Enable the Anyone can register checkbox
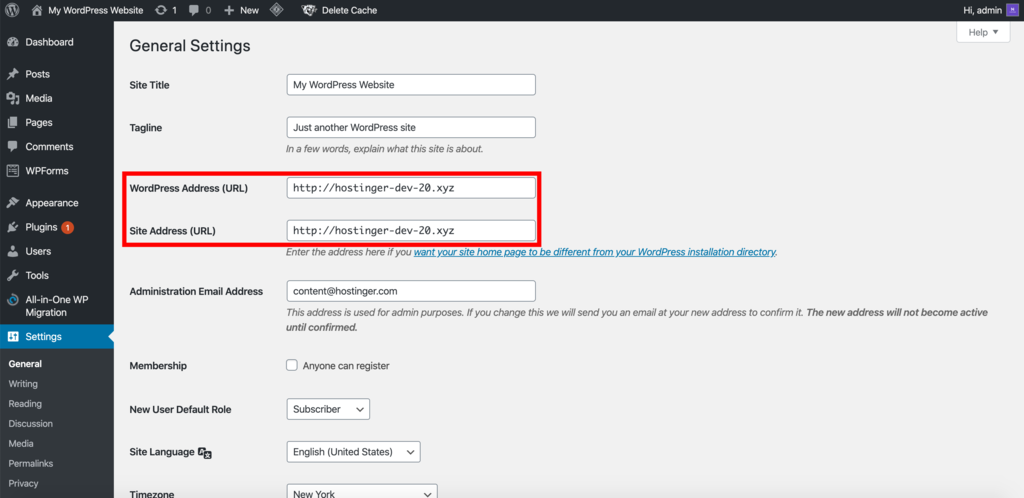 pos(292,366)
